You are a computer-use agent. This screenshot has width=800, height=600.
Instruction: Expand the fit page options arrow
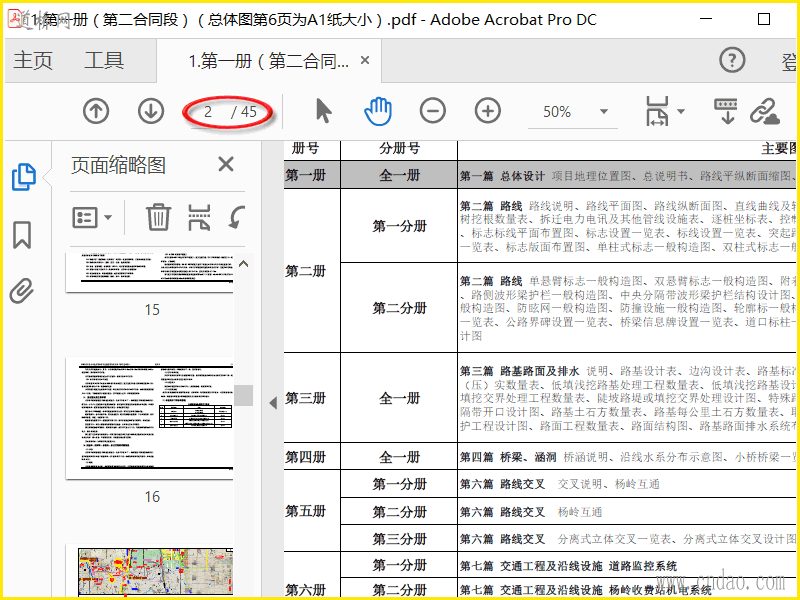click(x=681, y=111)
